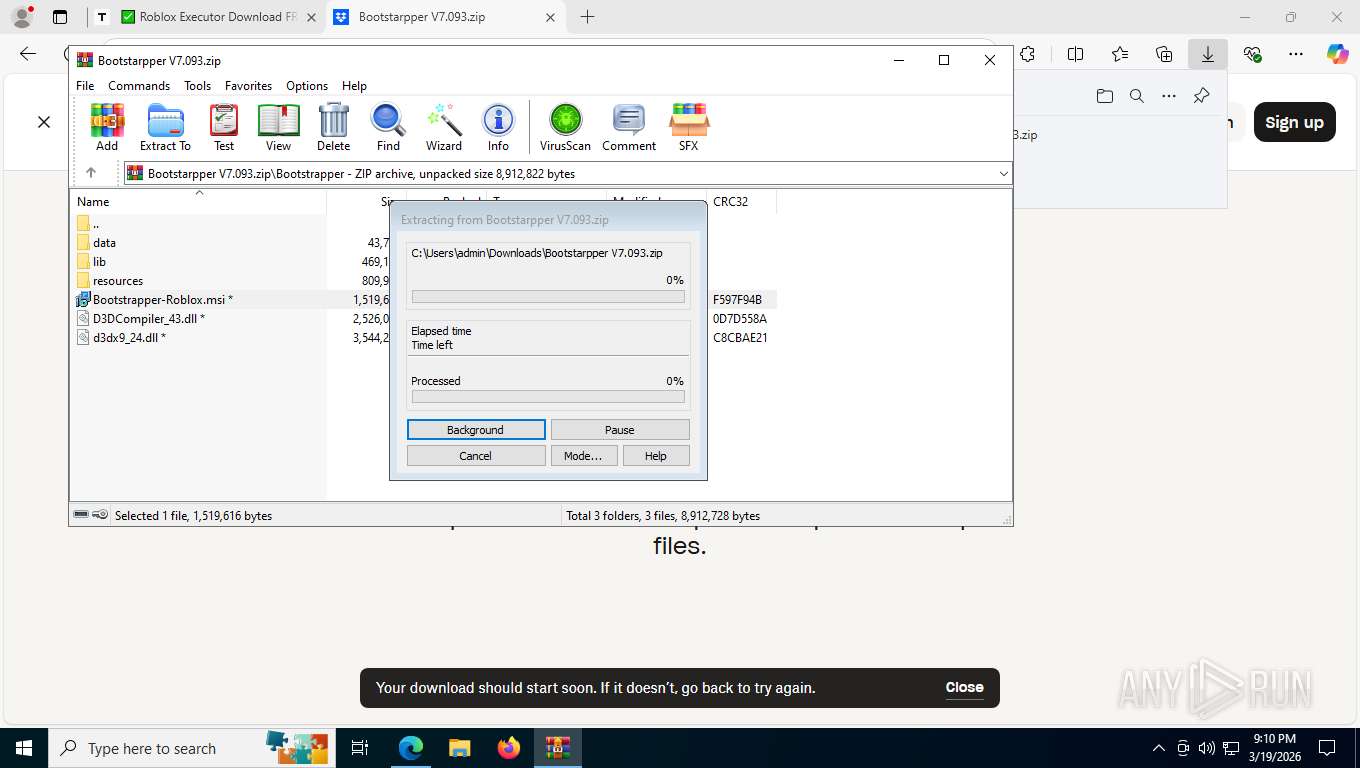Open the Collections icon in Edge toolbar
Screen dimensions: 1360x768
[x=1164, y=54]
